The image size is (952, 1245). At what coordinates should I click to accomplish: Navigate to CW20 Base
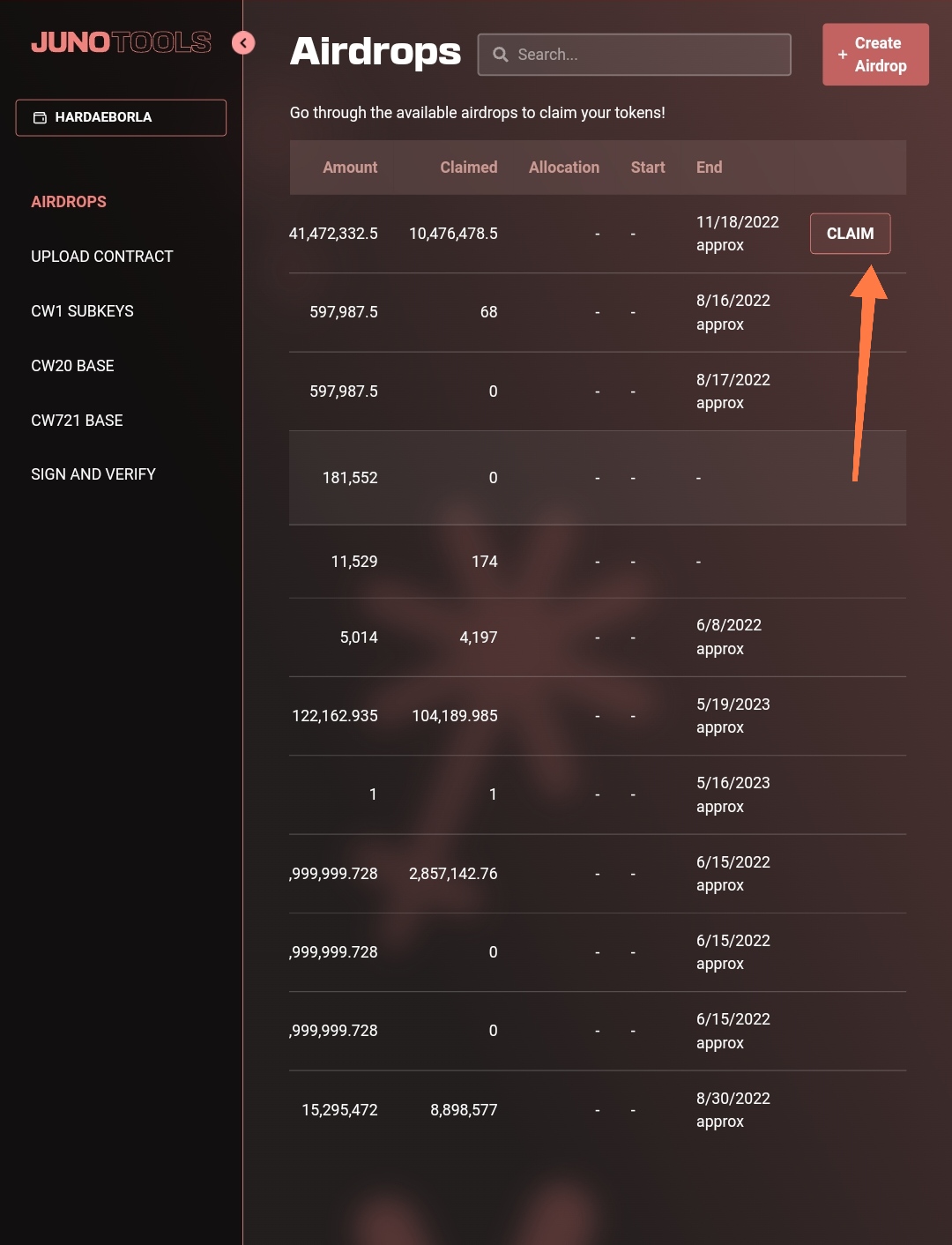click(x=73, y=366)
